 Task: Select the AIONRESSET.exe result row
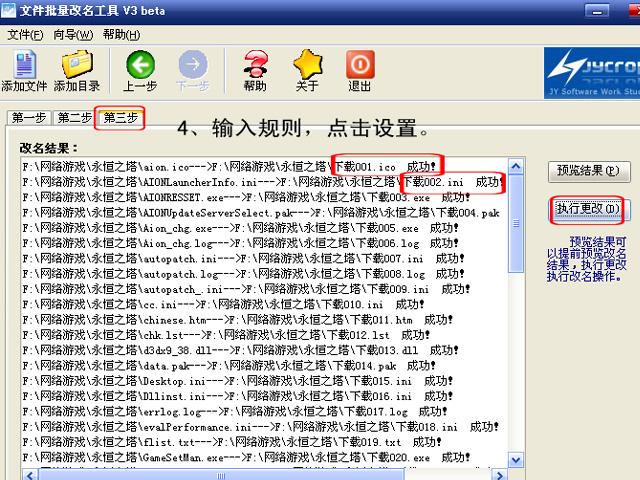point(247,197)
